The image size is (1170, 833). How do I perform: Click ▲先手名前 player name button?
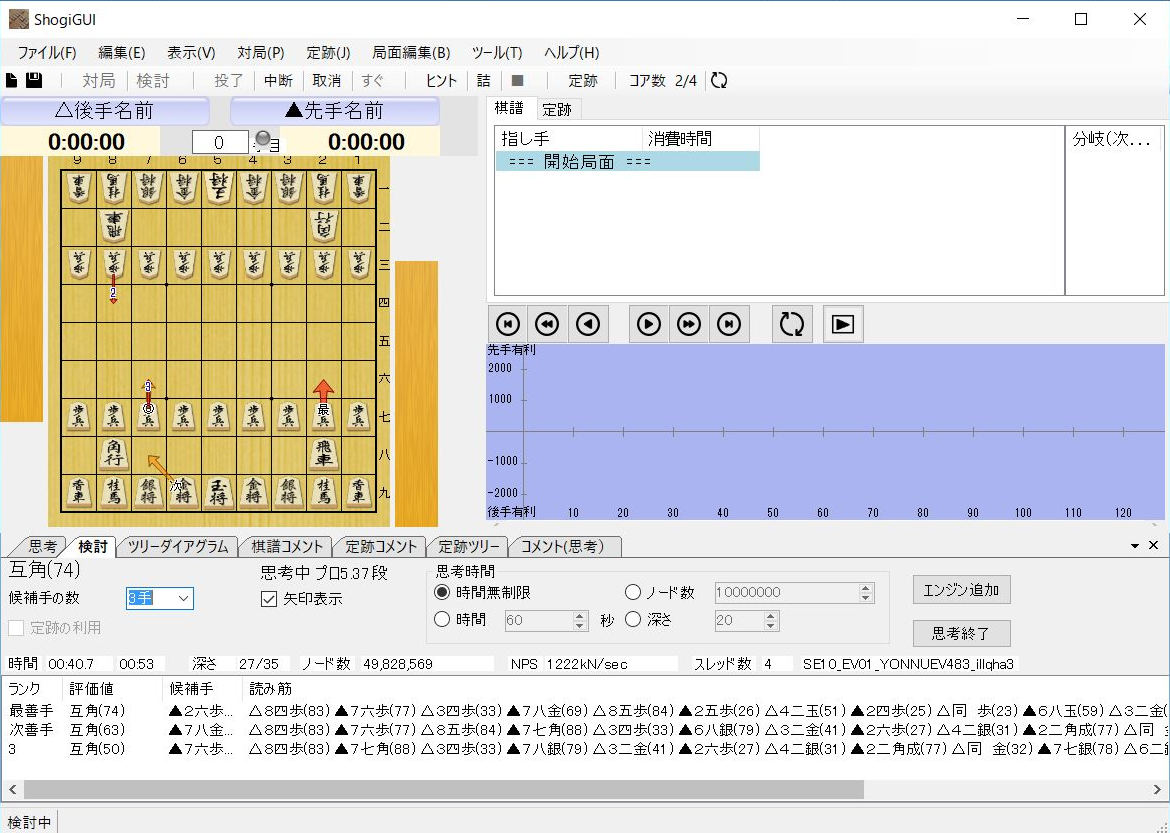tap(334, 111)
